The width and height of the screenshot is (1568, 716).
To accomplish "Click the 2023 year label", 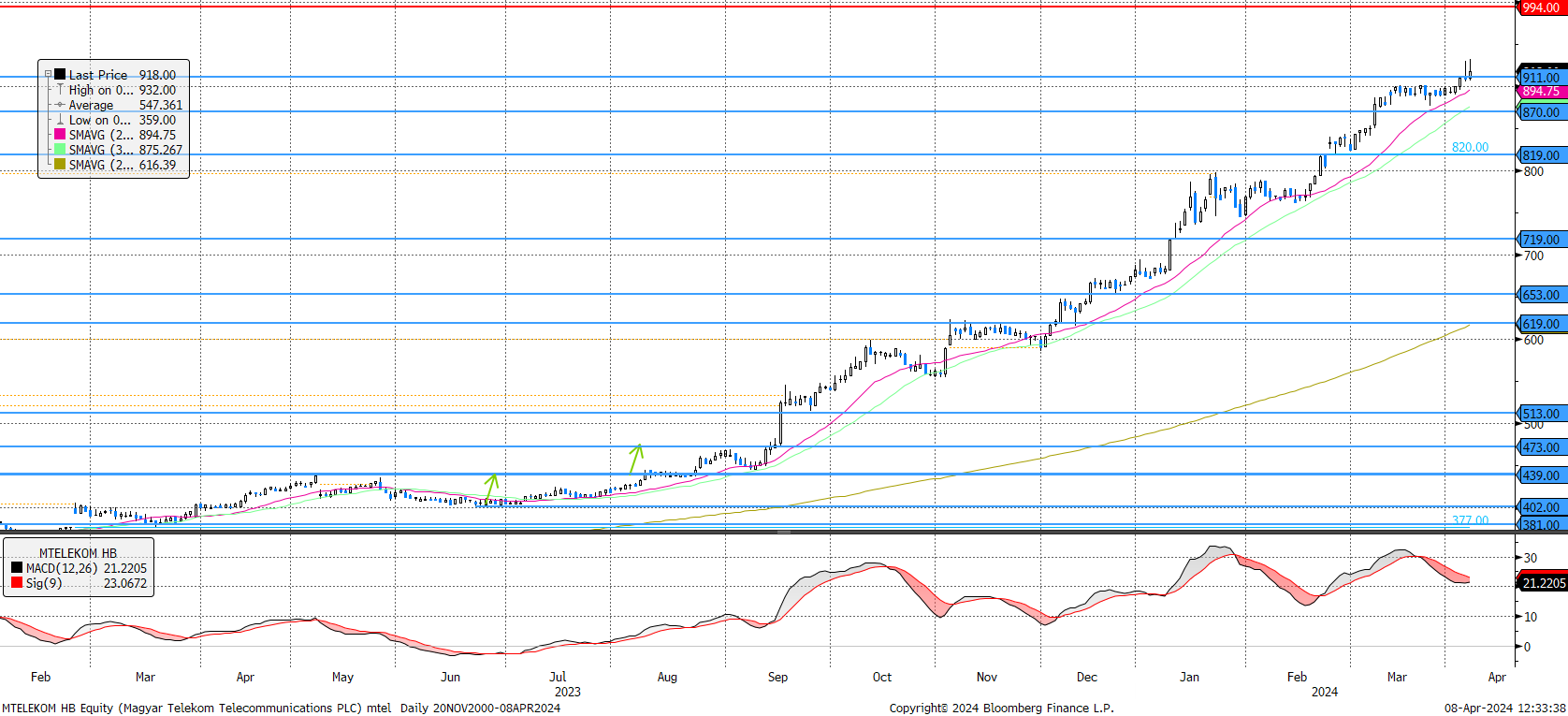I will click(x=568, y=692).
